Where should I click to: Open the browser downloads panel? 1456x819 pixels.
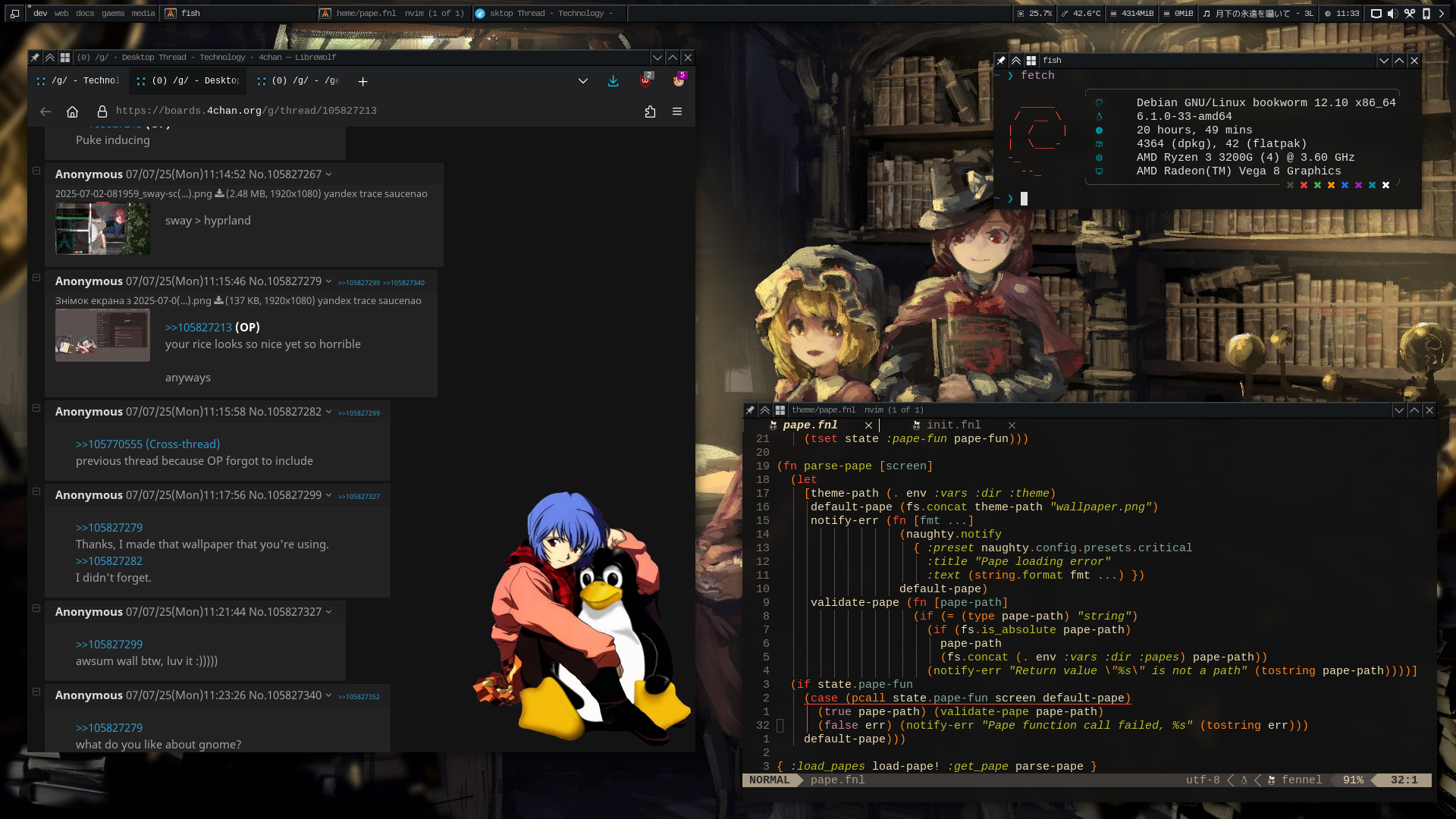point(613,80)
